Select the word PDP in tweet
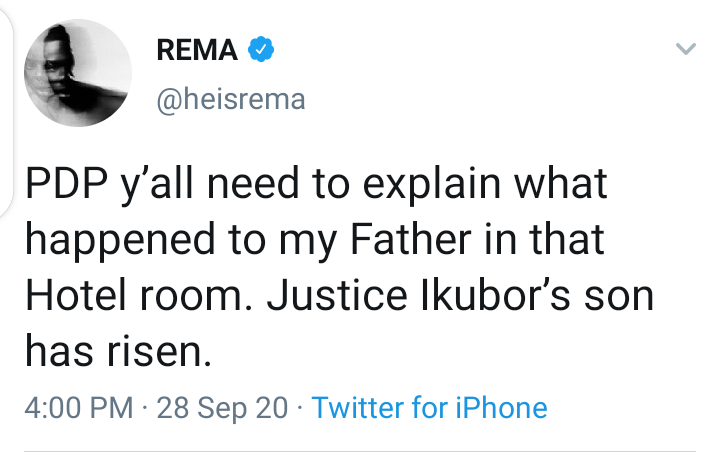Screen dimensions: 720x453 click(67, 183)
